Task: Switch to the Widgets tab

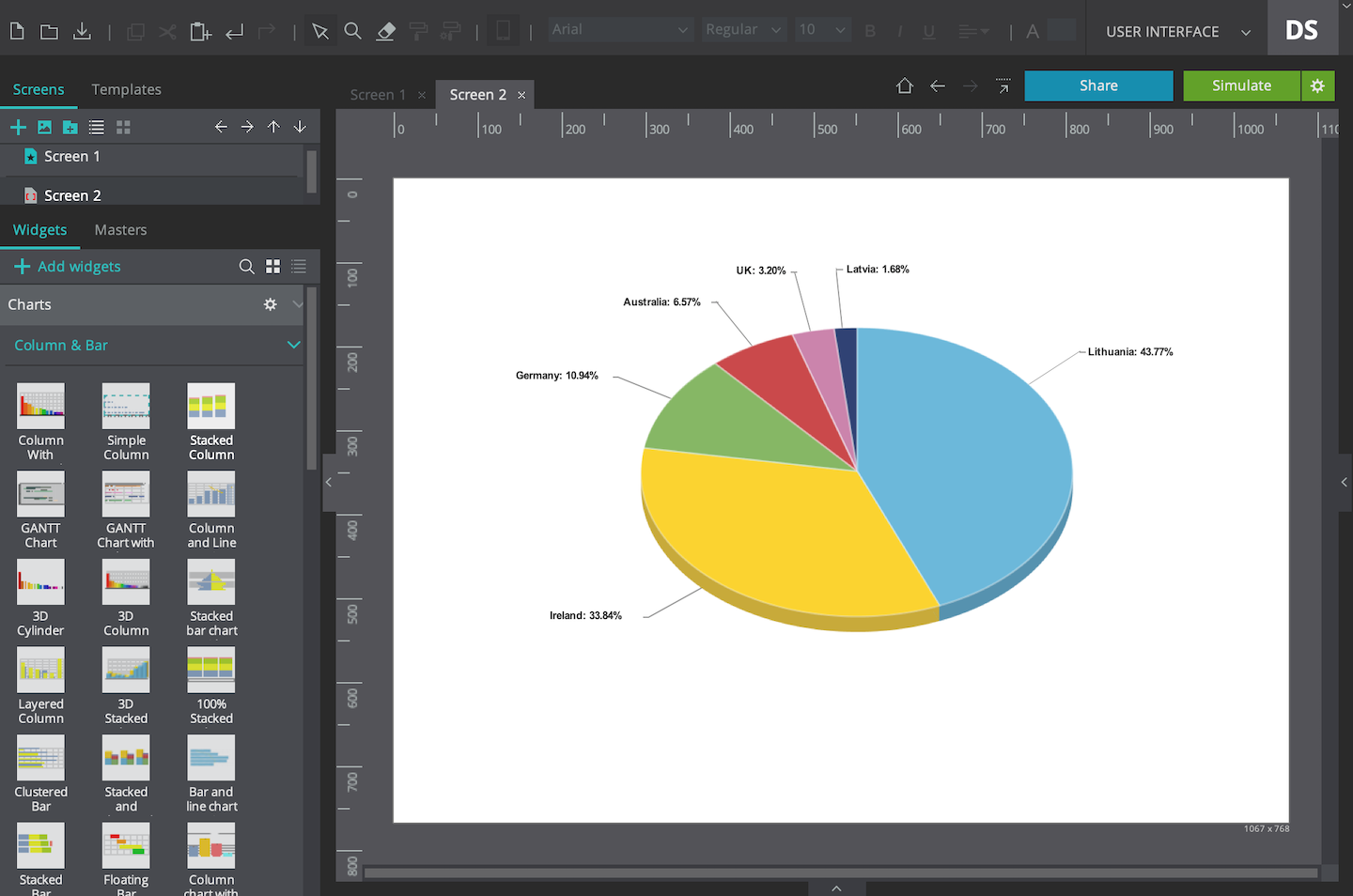Action: click(x=39, y=229)
